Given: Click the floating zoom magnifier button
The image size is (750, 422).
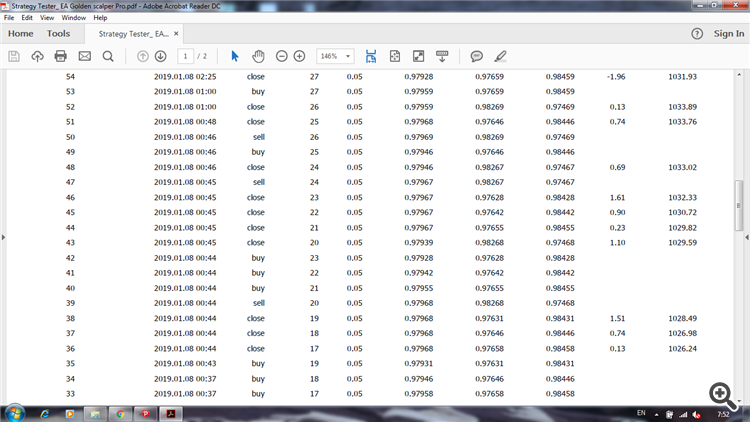Looking at the screenshot, I should click(722, 395).
